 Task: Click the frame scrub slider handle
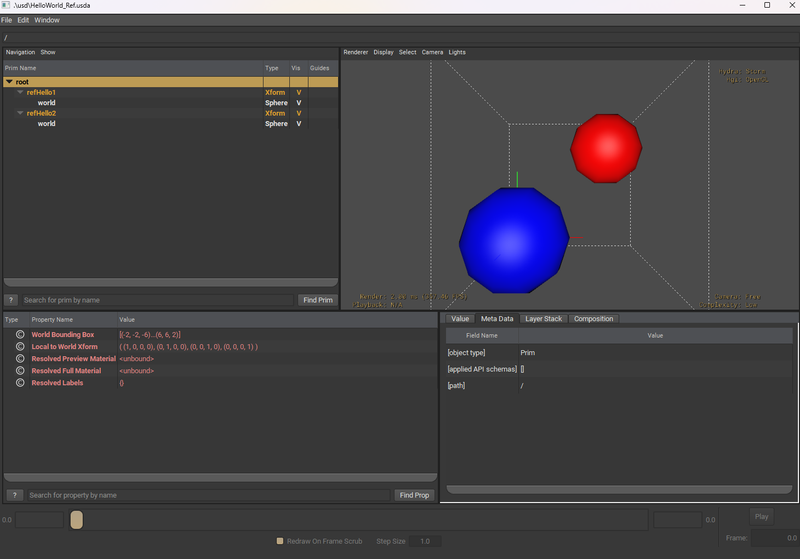pos(77,520)
